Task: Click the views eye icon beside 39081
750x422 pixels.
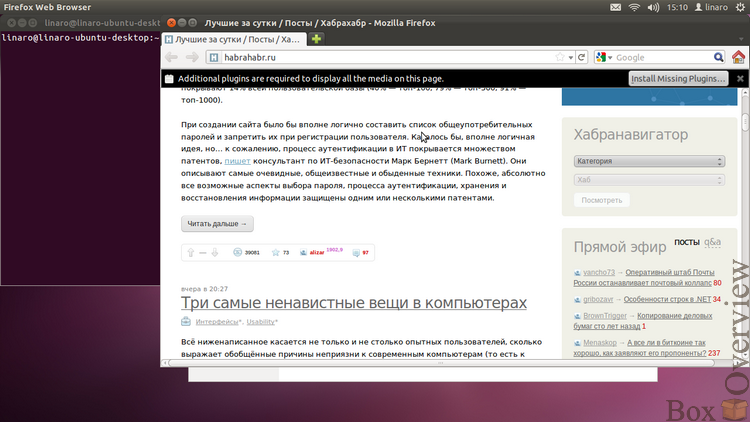Action: pos(237,252)
